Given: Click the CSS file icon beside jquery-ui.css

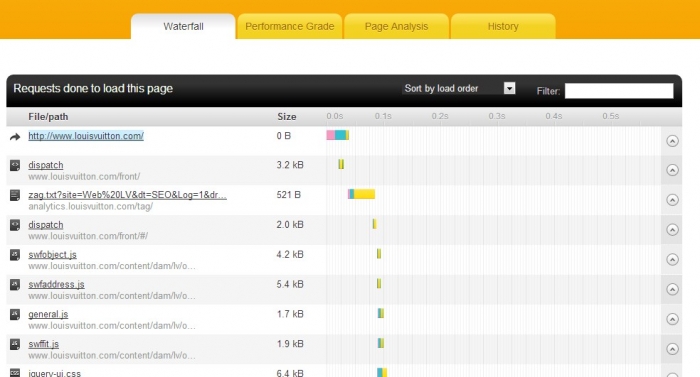Looking at the screenshot, I should click(x=15, y=373).
